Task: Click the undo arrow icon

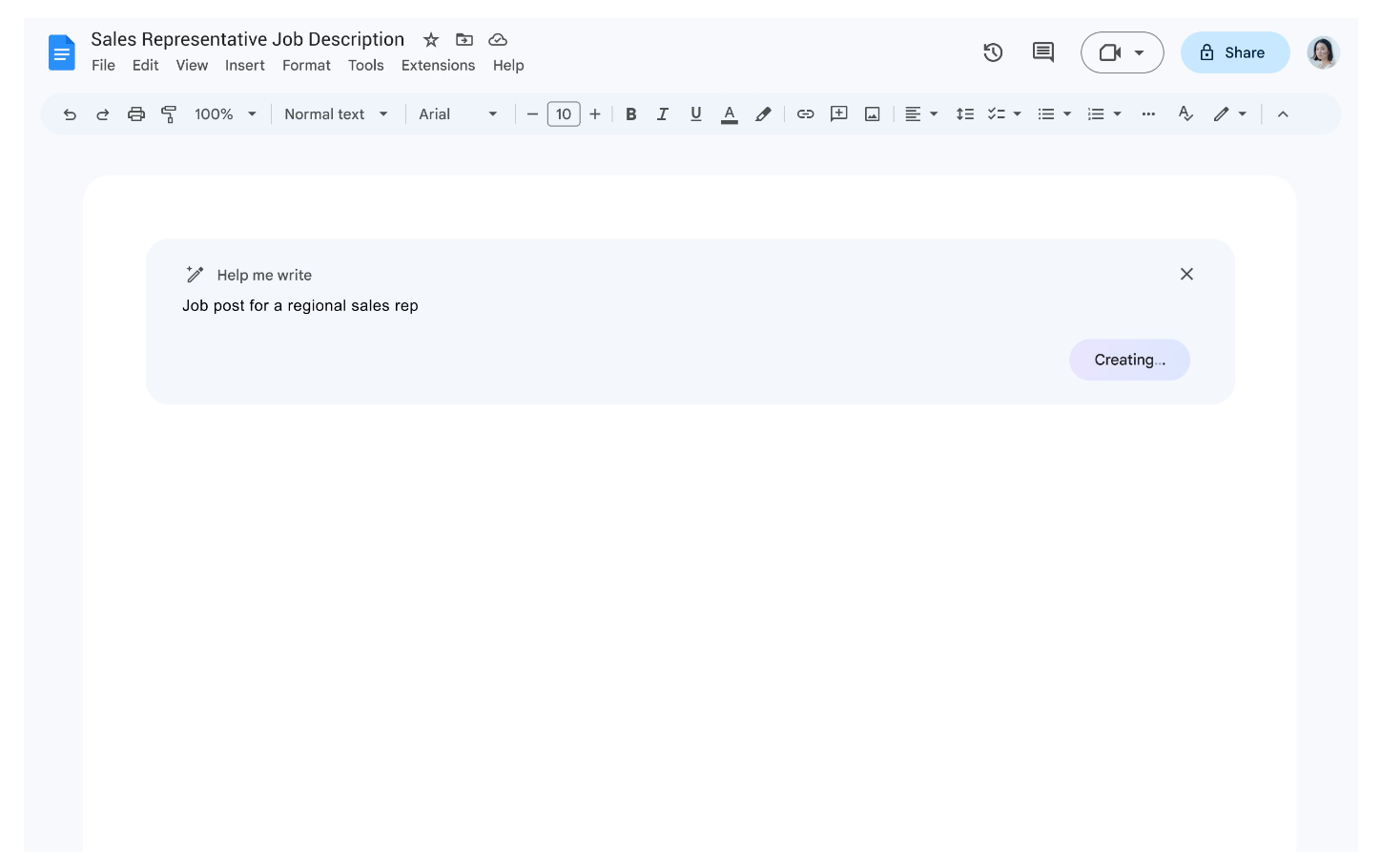Action: pos(70,114)
